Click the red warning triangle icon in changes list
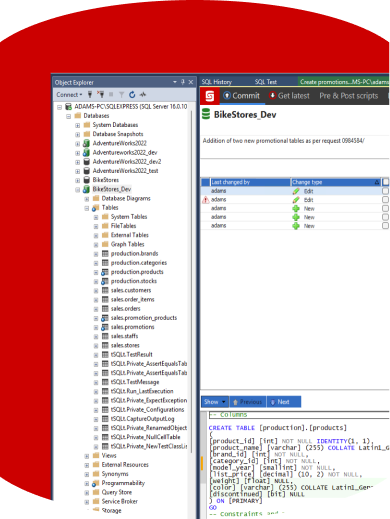390x519 pixels. point(206,200)
